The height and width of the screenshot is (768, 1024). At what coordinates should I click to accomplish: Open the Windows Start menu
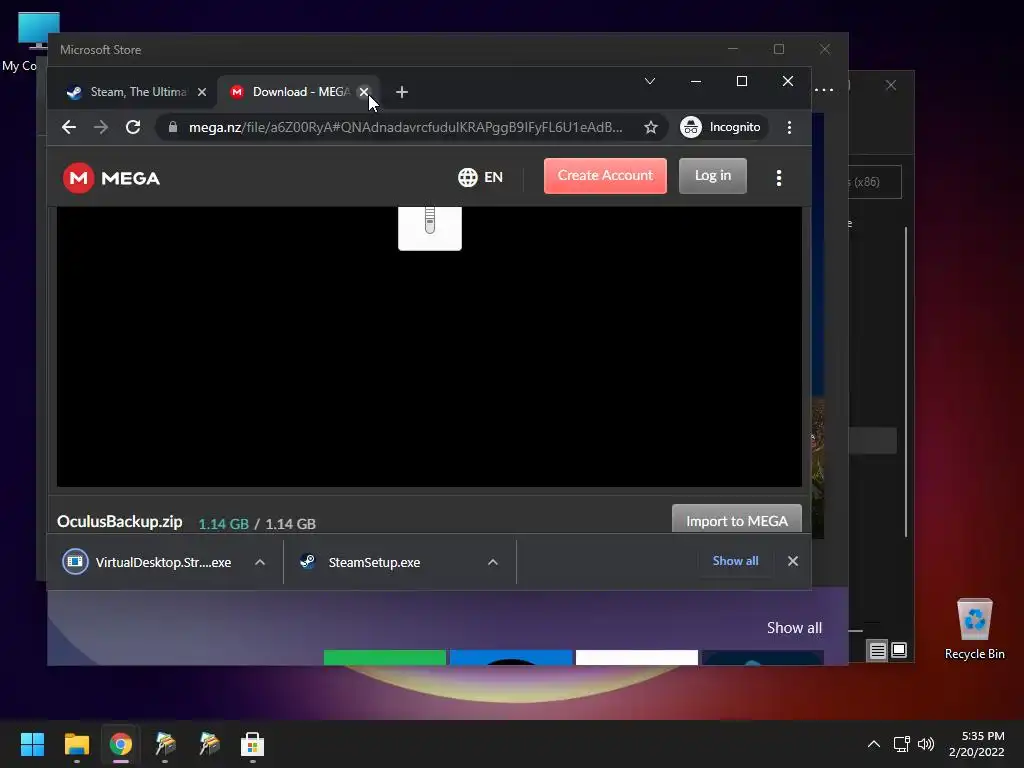(32, 744)
